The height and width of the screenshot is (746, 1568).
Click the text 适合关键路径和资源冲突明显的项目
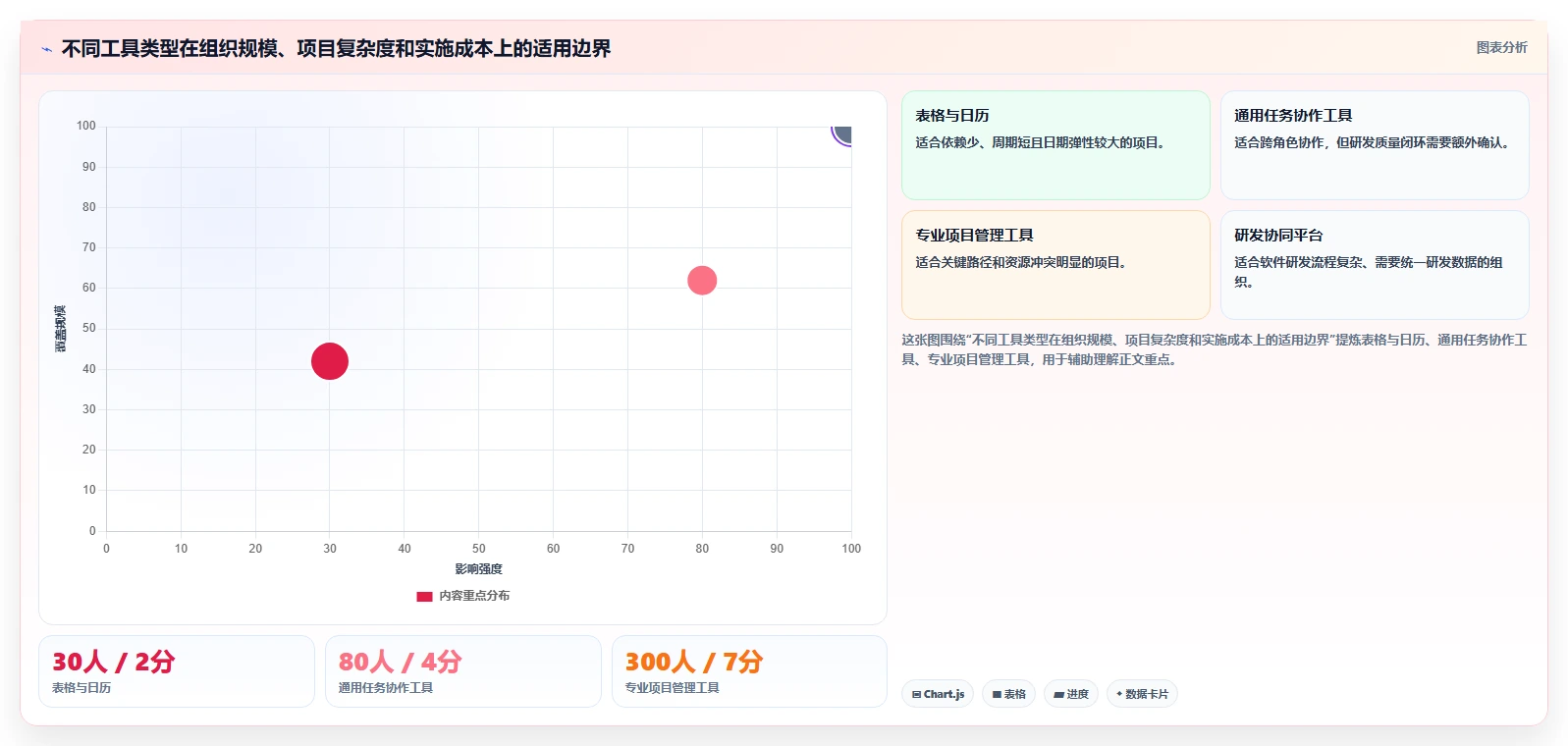[x=1021, y=262]
